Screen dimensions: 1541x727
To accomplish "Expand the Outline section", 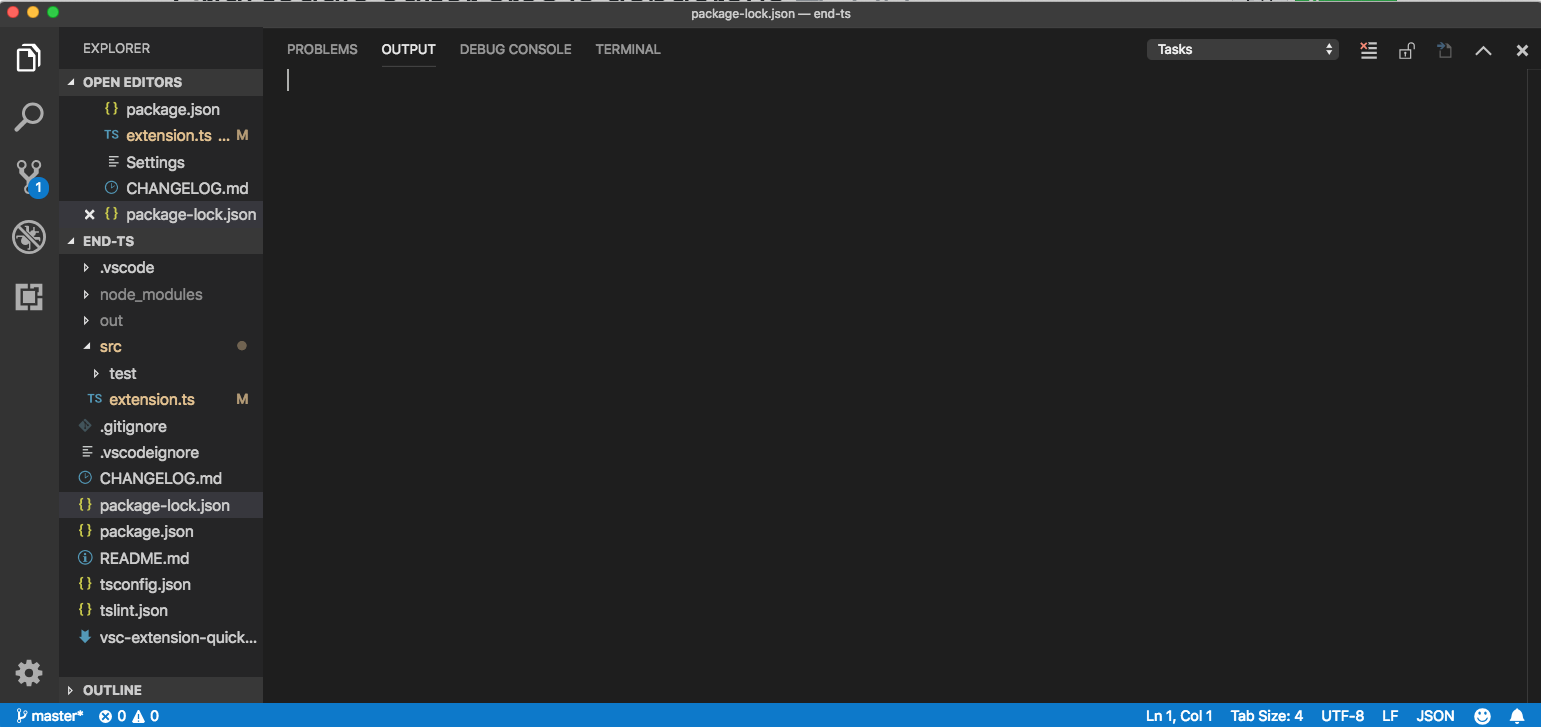I will pos(161,690).
